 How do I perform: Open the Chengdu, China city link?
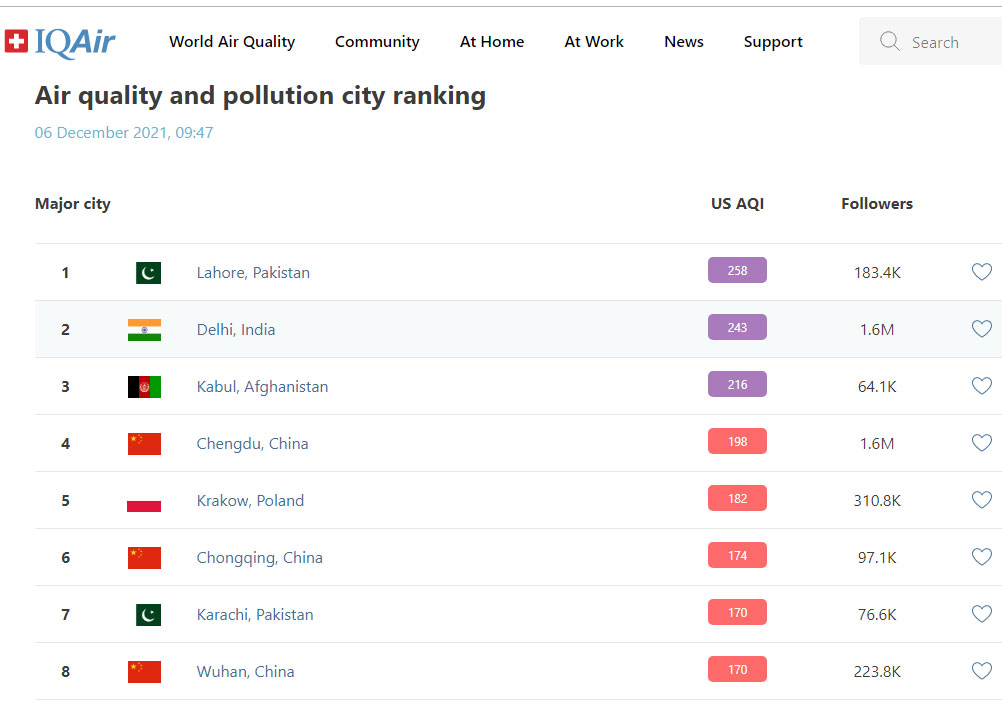click(252, 443)
